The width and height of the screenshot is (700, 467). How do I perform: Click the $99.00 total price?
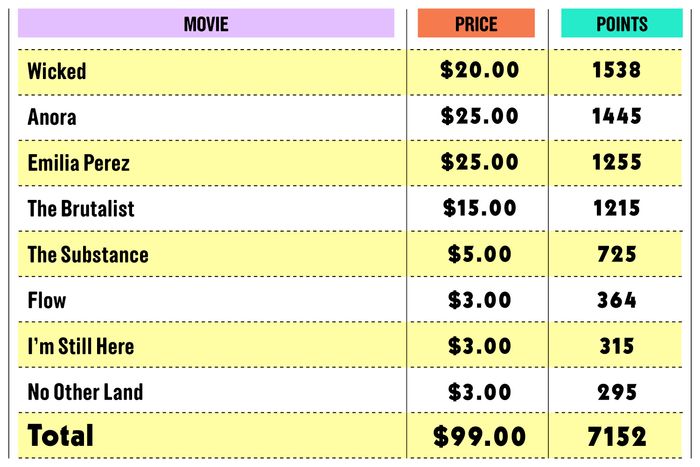(479, 436)
